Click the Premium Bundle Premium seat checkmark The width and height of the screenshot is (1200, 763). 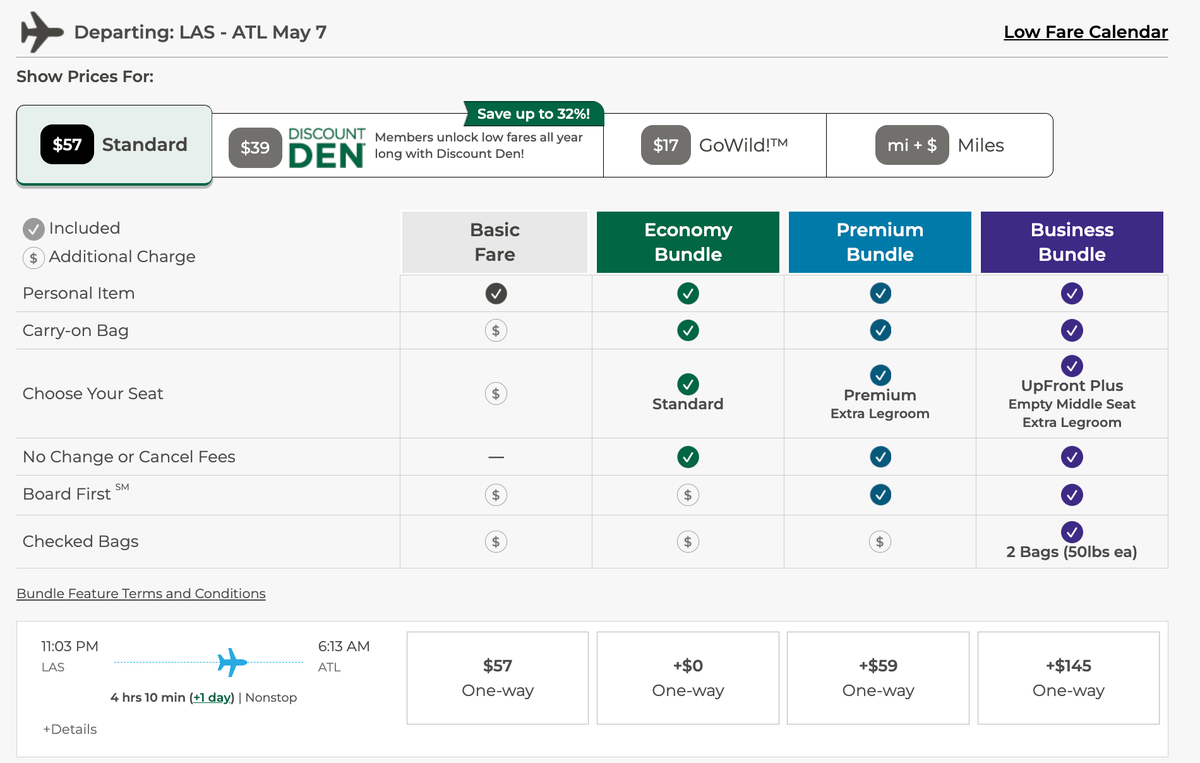880,375
